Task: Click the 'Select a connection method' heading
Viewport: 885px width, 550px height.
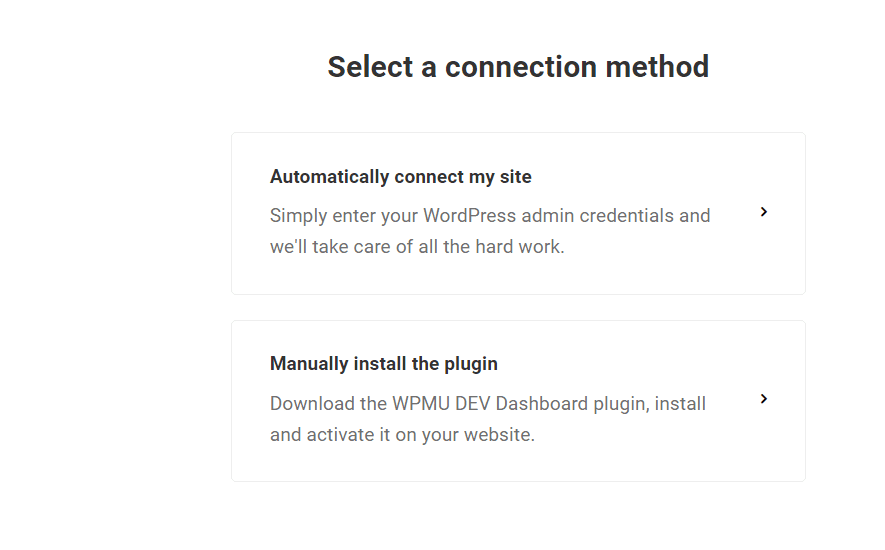Action: (518, 67)
